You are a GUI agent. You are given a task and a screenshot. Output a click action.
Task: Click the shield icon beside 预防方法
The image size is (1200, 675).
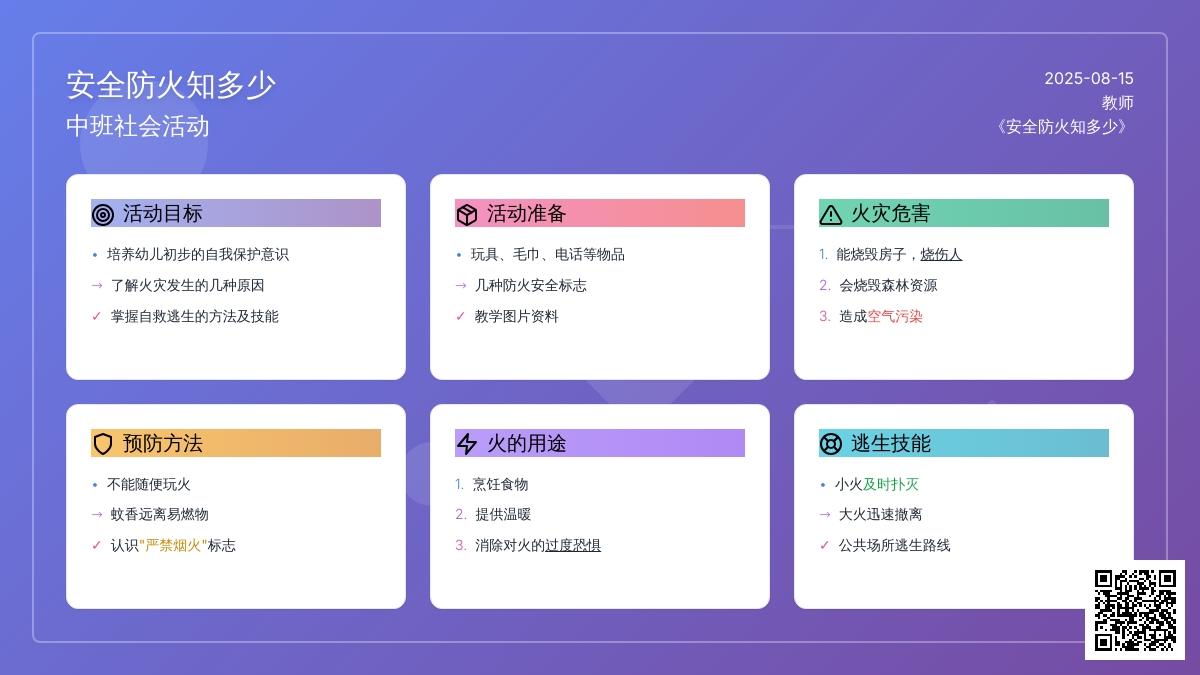tap(103, 444)
